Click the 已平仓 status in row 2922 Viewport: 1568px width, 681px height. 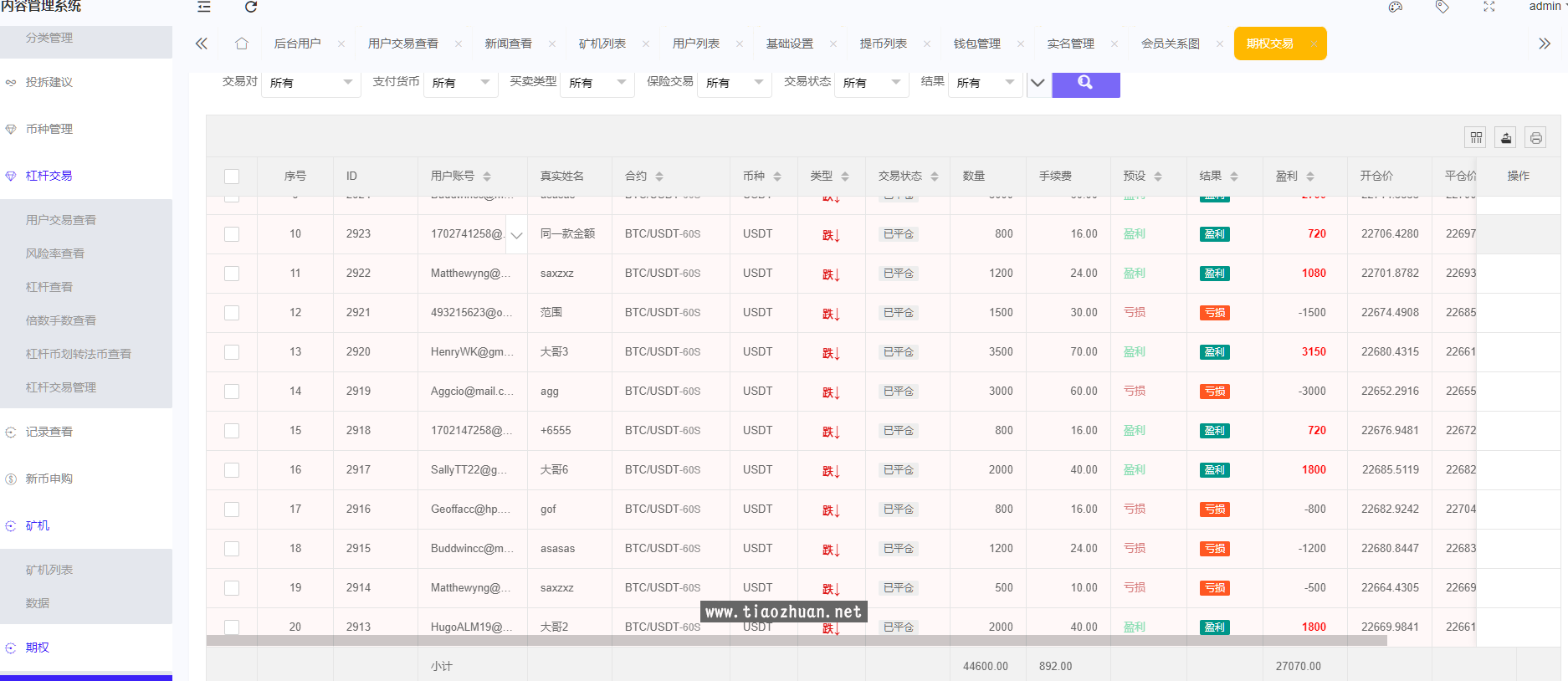click(899, 274)
